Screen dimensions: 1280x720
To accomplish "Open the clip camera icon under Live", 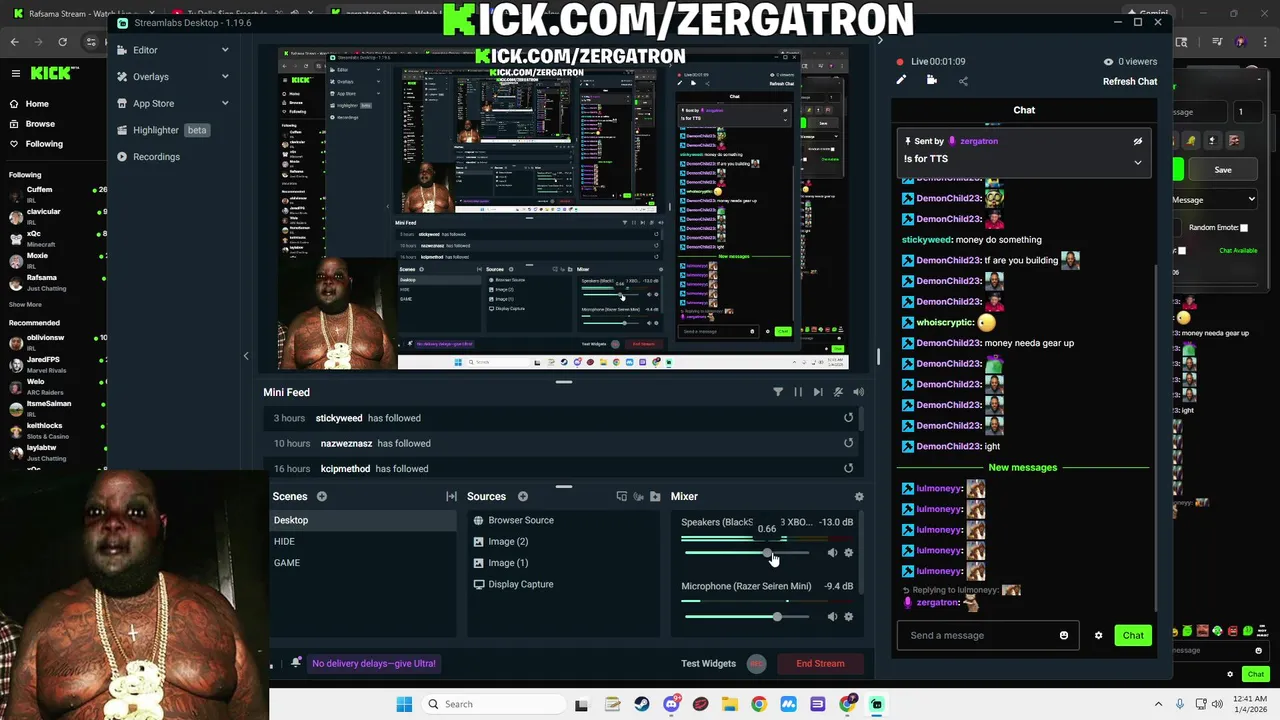I will coord(932,80).
